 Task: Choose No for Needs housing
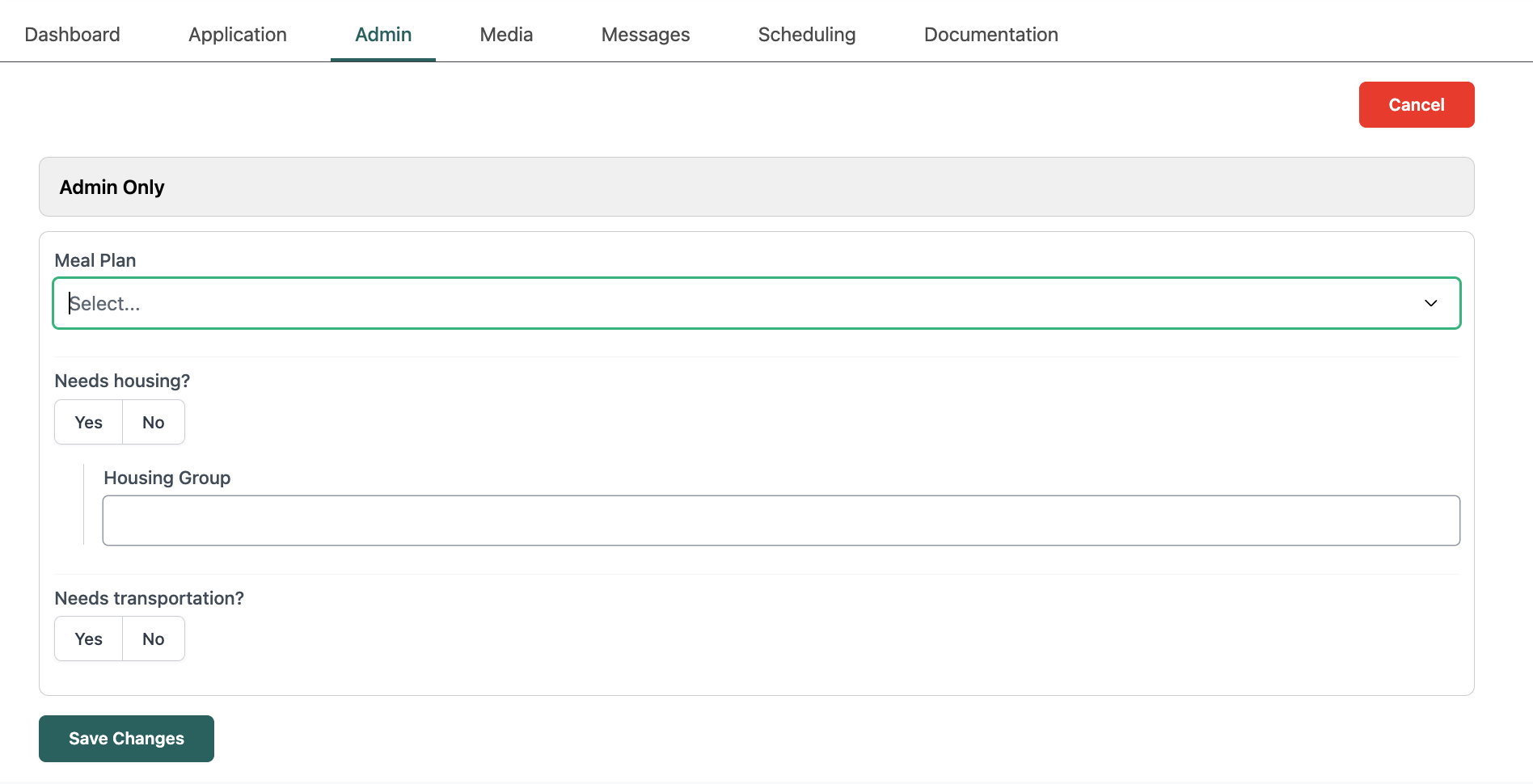pyautogui.click(x=154, y=422)
